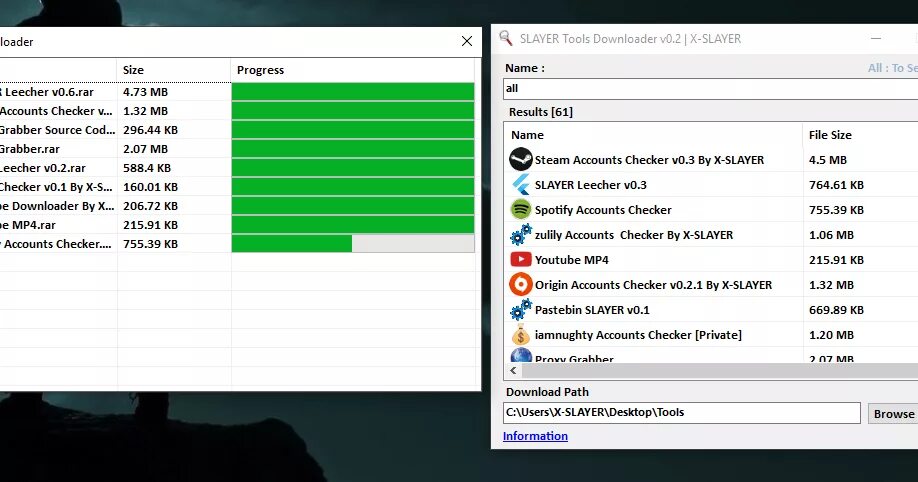Select the 'Youtube MP4' result
This screenshot has width=918, height=482.
(x=571, y=260)
